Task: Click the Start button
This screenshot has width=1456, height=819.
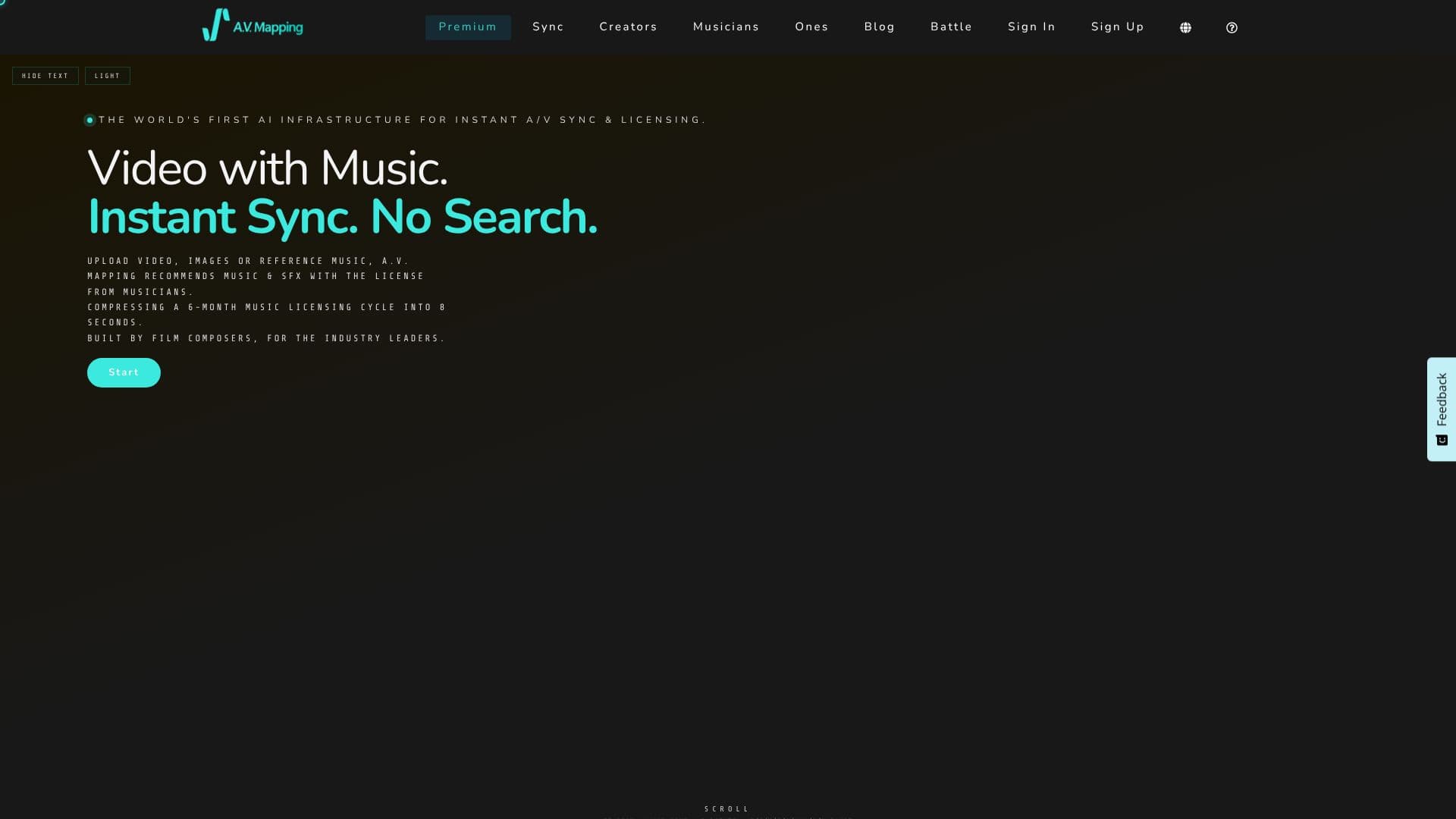Action: point(124,372)
